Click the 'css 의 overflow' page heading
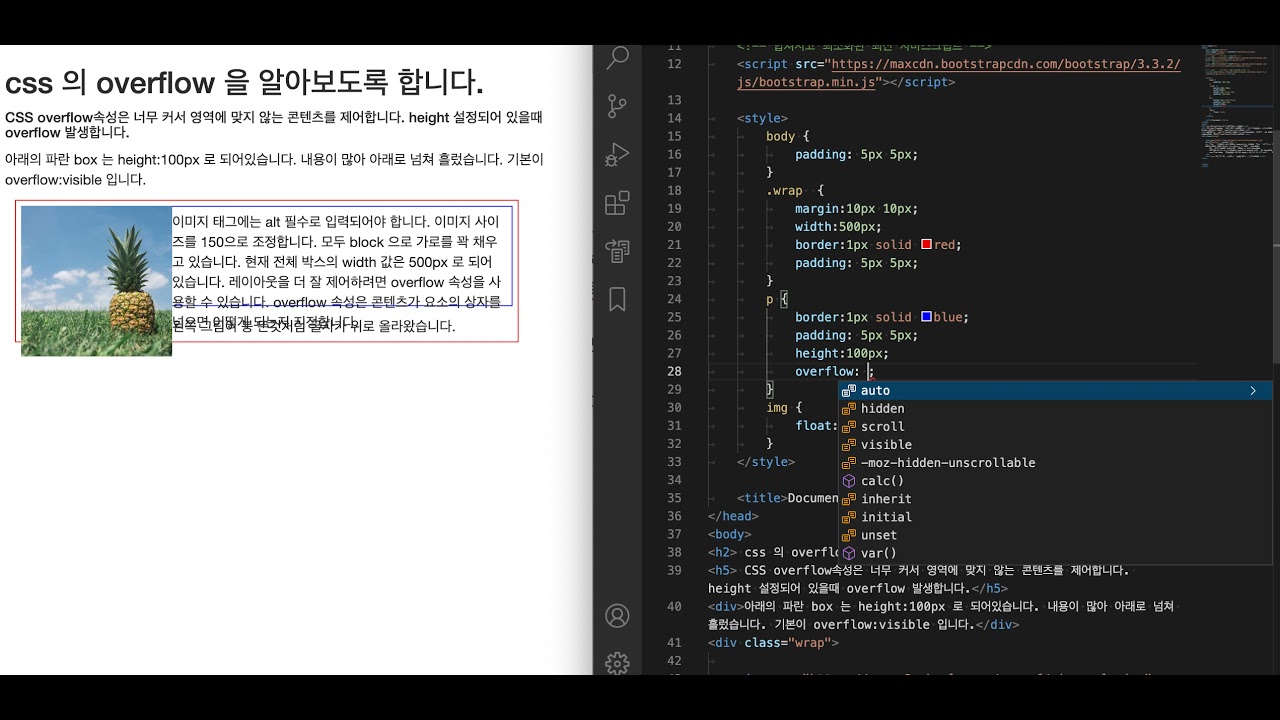Image resolution: width=1280 pixels, height=720 pixels. (244, 82)
